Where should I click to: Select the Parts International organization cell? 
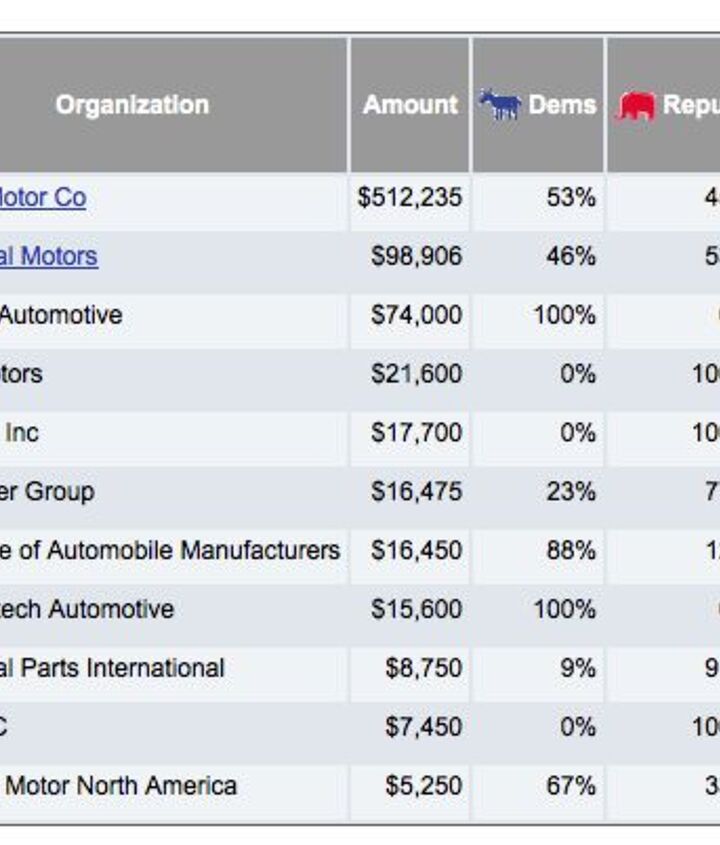pos(112,668)
